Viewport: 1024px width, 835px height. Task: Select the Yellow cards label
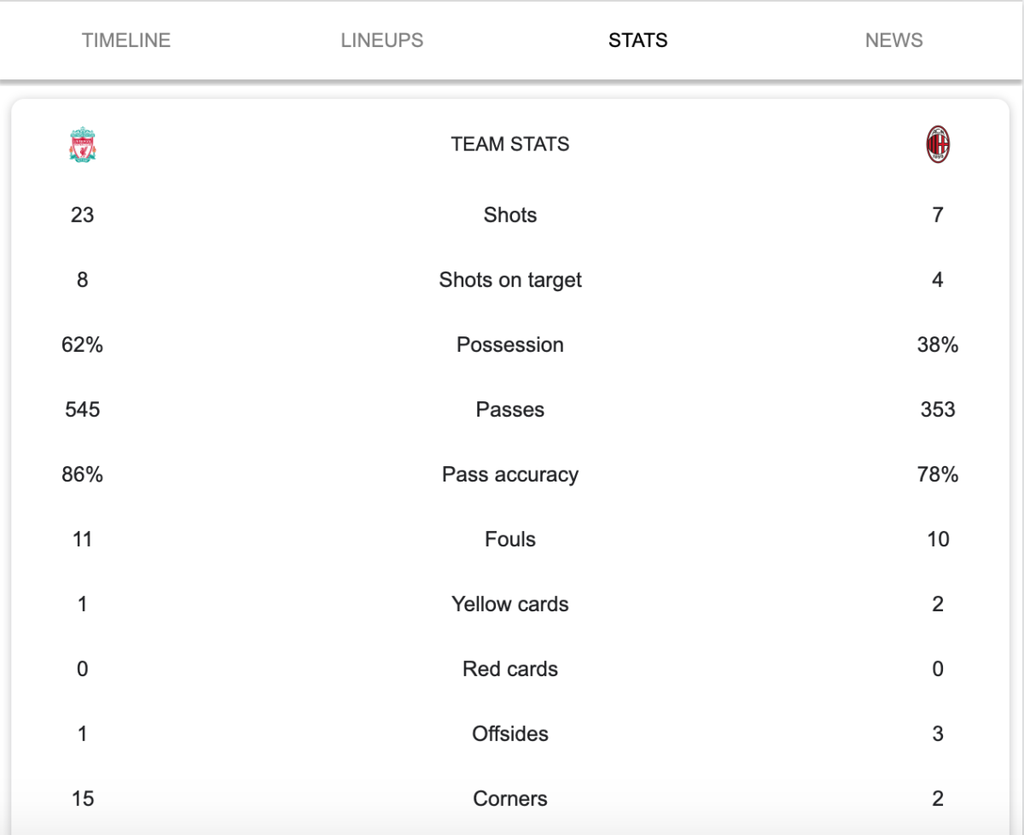(510, 604)
